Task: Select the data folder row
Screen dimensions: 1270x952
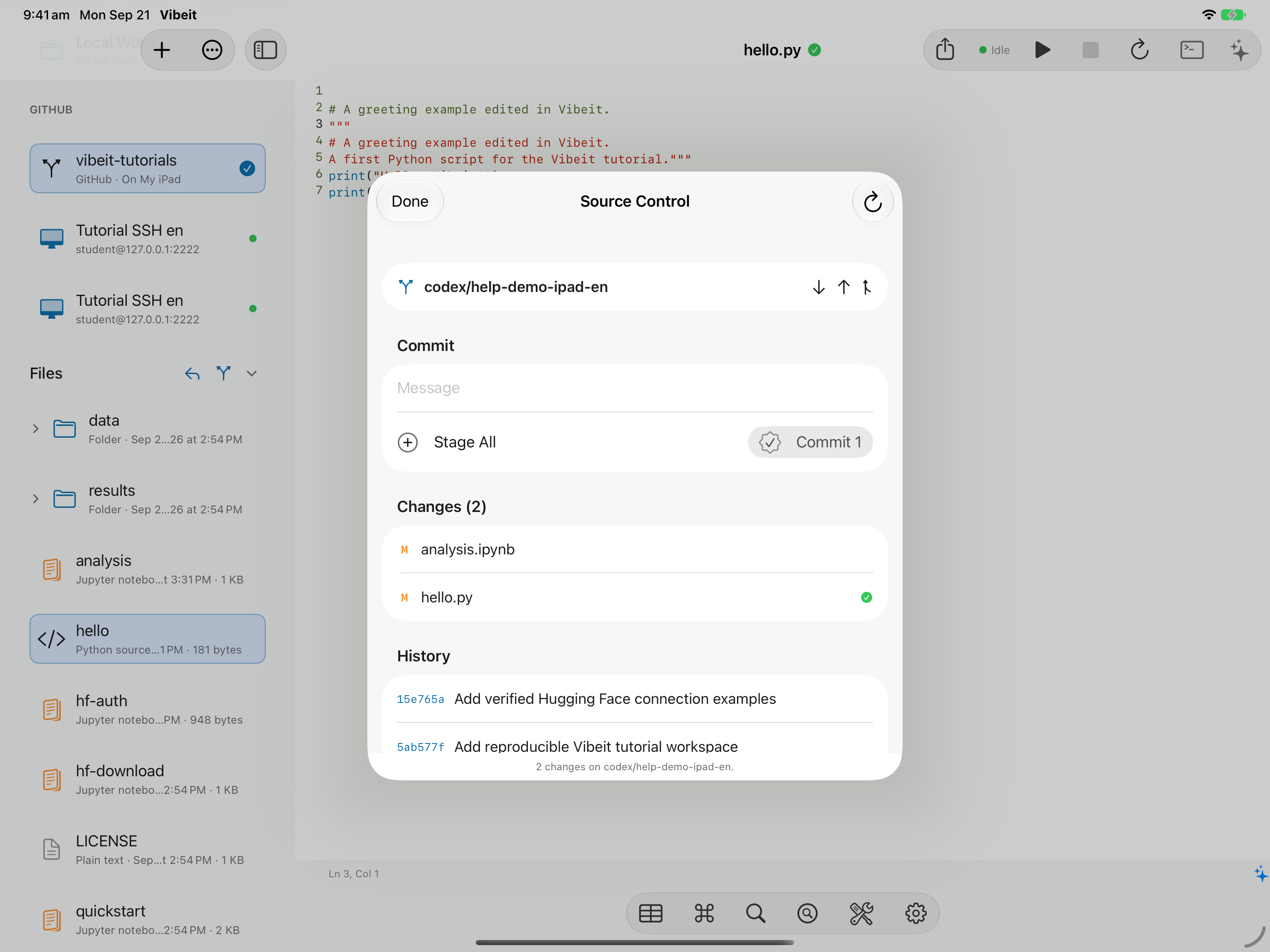Action: (148, 428)
